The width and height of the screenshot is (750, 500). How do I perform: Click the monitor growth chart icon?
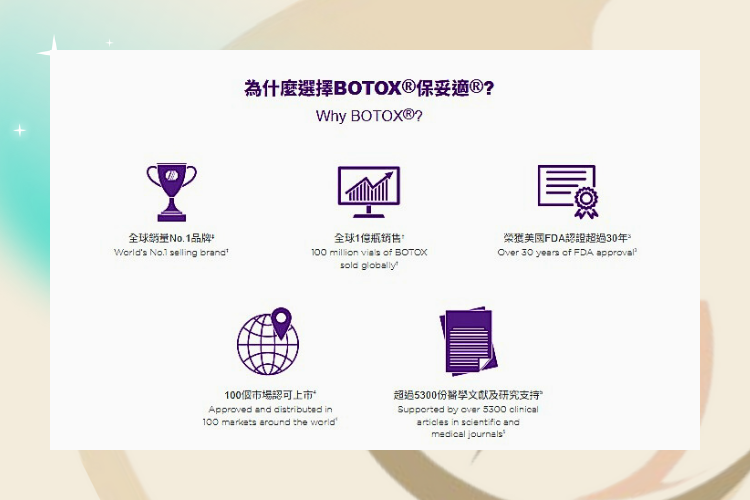click(369, 192)
